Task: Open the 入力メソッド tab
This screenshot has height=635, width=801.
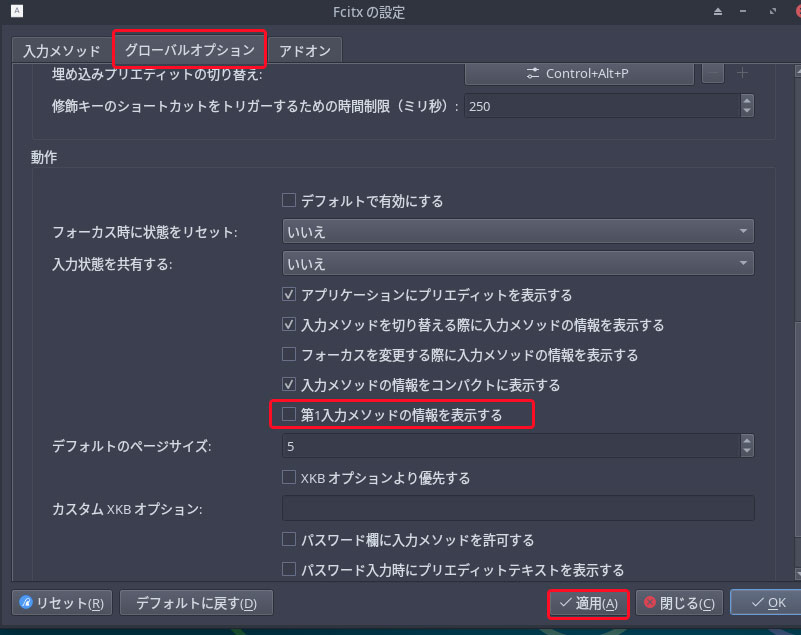Action: point(61,51)
